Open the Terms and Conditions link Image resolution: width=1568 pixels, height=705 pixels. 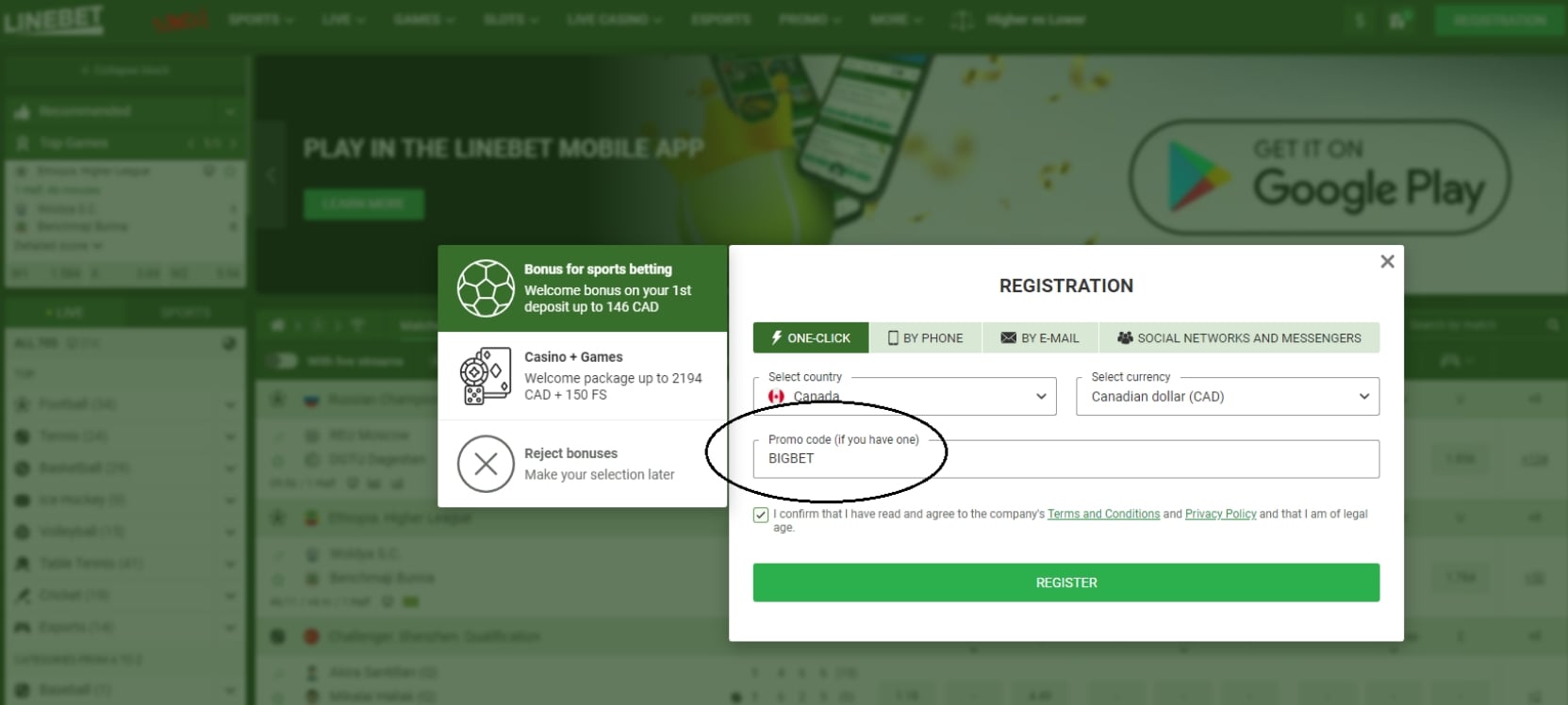point(1103,514)
